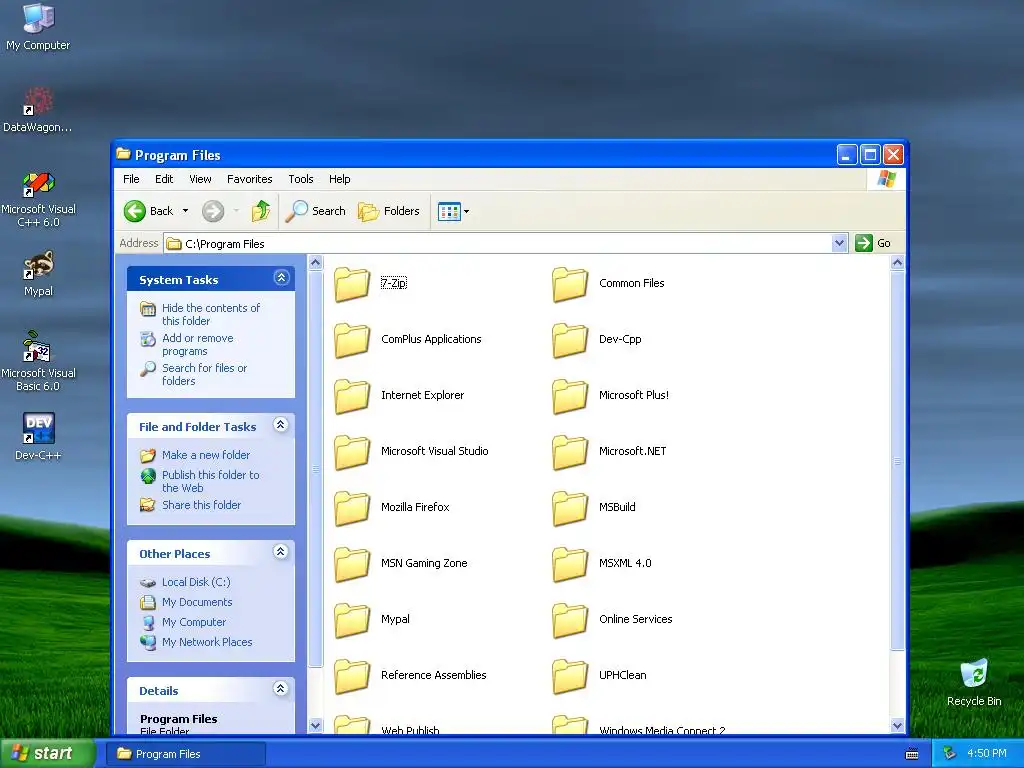Select the Dev-C++ desktop shortcut
Image resolution: width=1024 pixels, height=768 pixels.
coord(38,436)
